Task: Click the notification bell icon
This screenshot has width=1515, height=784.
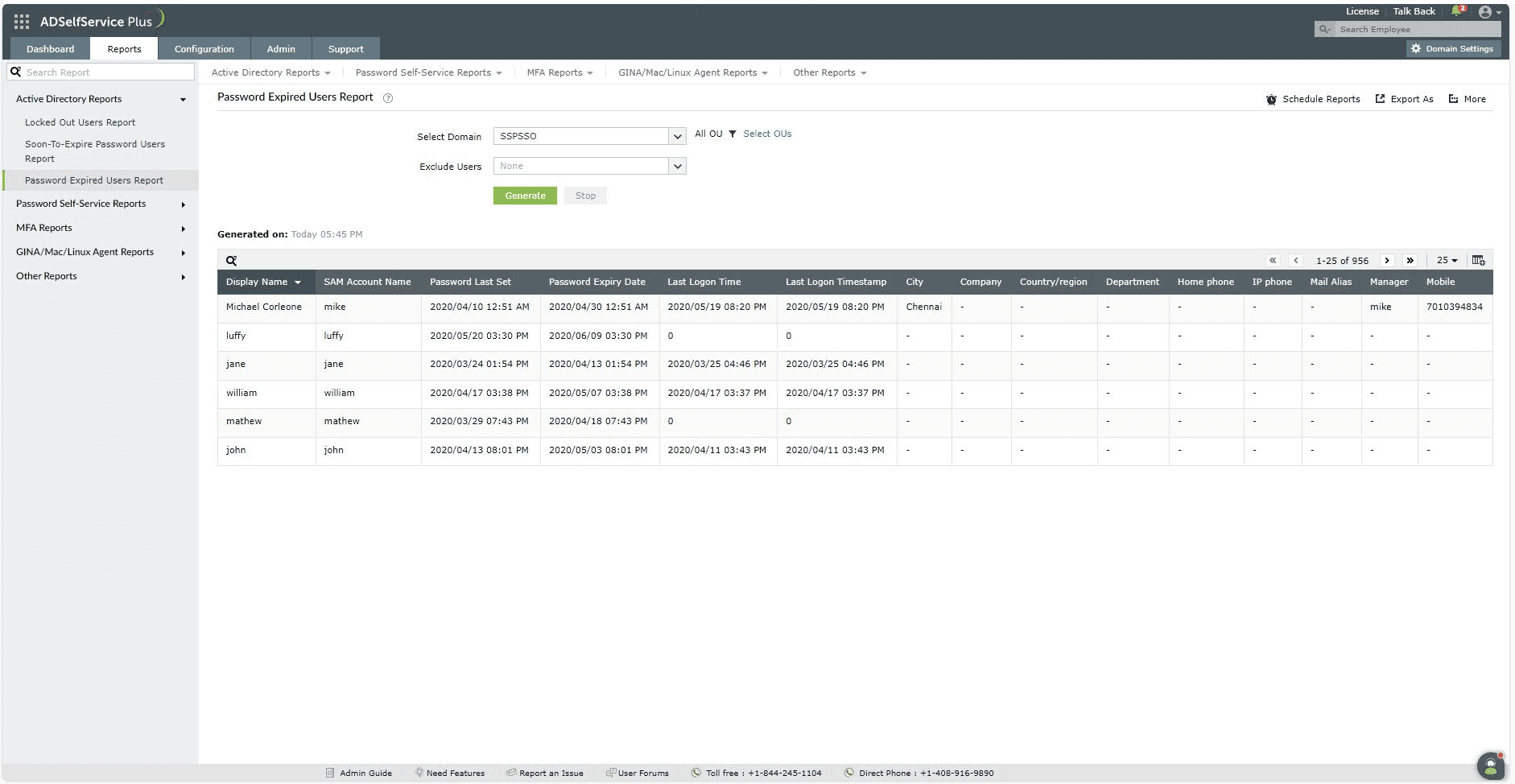Action: (1457, 10)
